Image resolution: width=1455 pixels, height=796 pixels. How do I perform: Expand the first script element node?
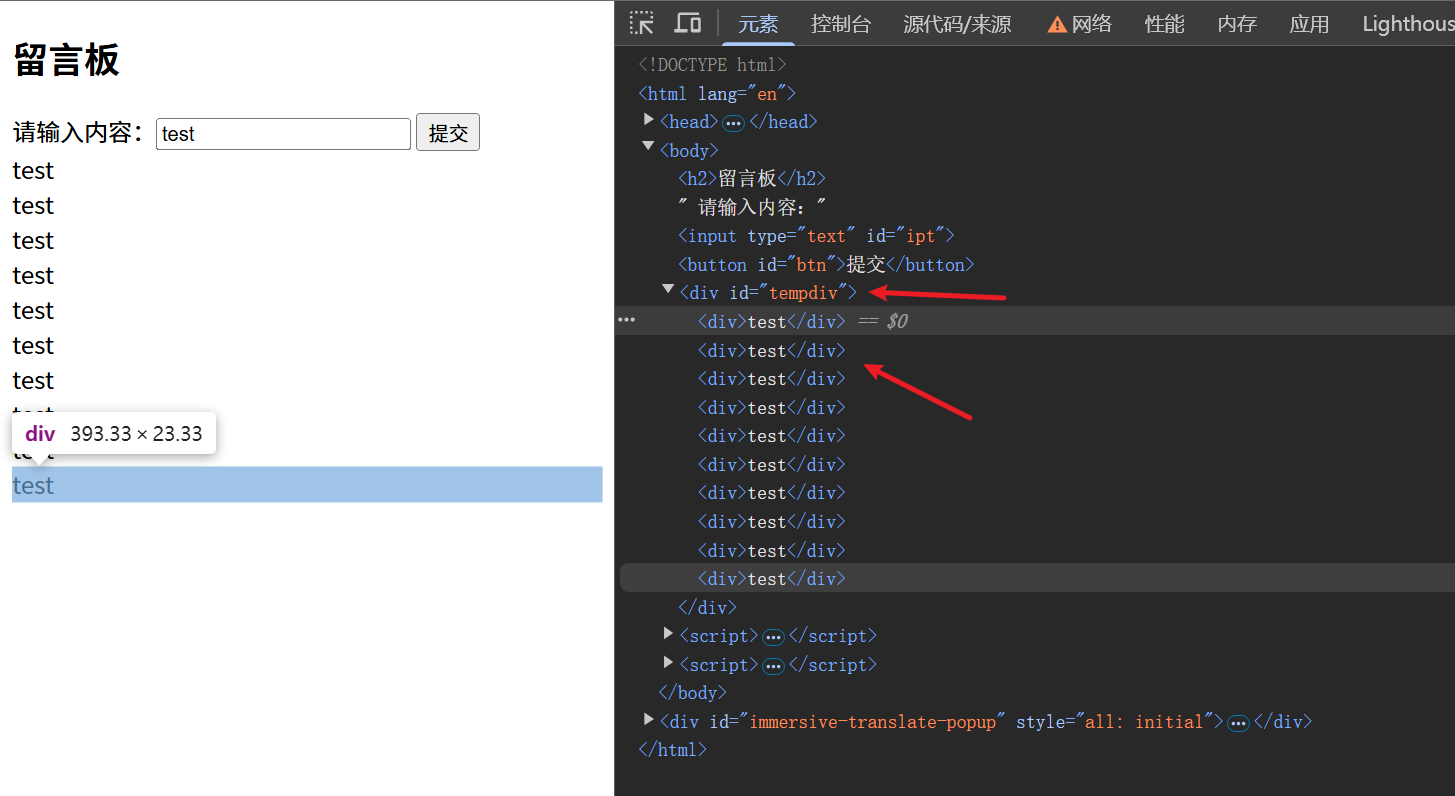coord(668,634)
